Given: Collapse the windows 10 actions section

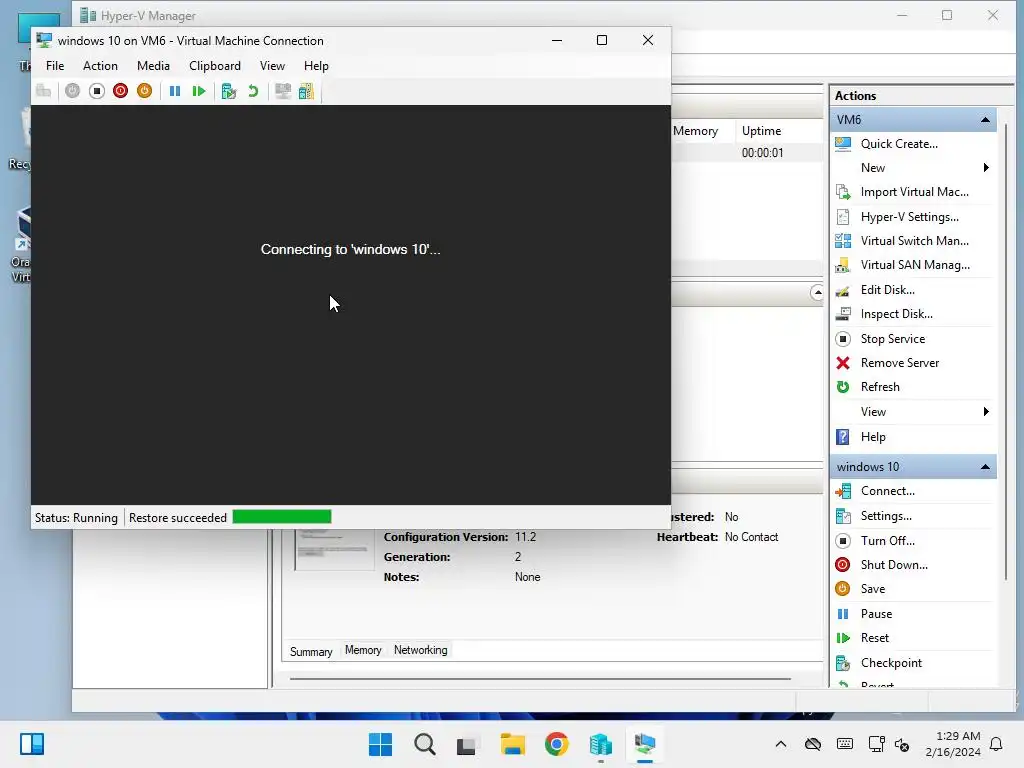Looking at the screenshot, I should point(985,467).
